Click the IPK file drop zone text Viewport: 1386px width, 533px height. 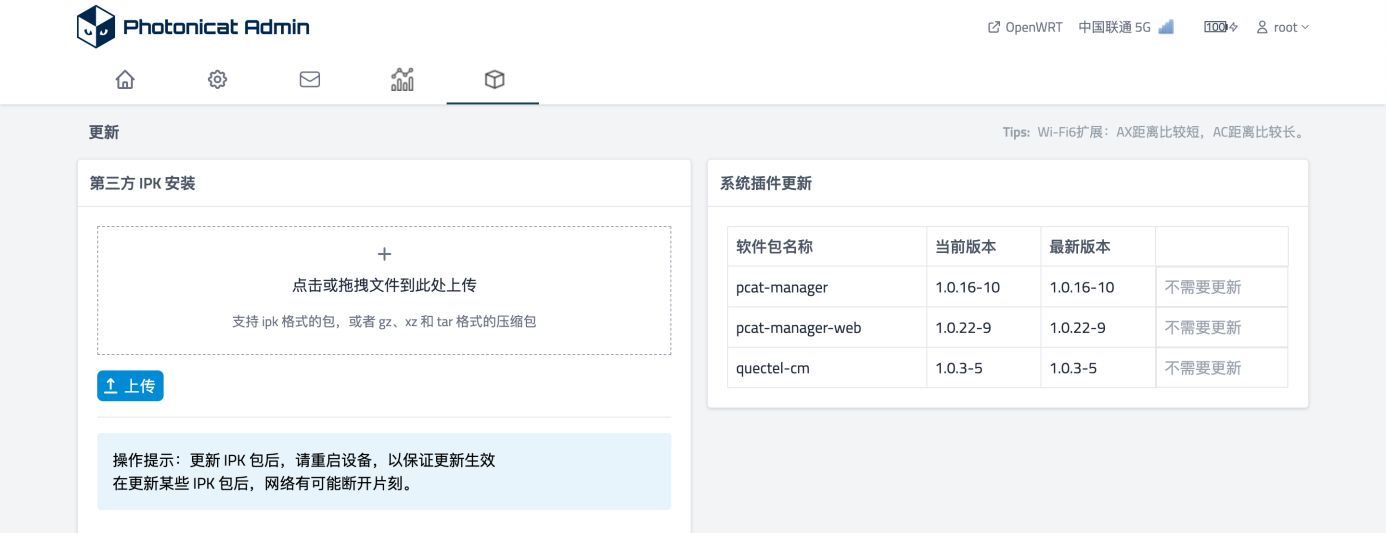coord(384,285)
